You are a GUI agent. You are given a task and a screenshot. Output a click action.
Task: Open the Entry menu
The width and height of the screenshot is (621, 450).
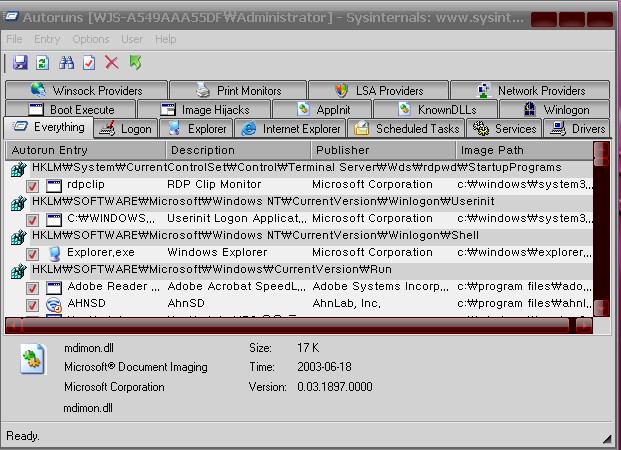47,39
